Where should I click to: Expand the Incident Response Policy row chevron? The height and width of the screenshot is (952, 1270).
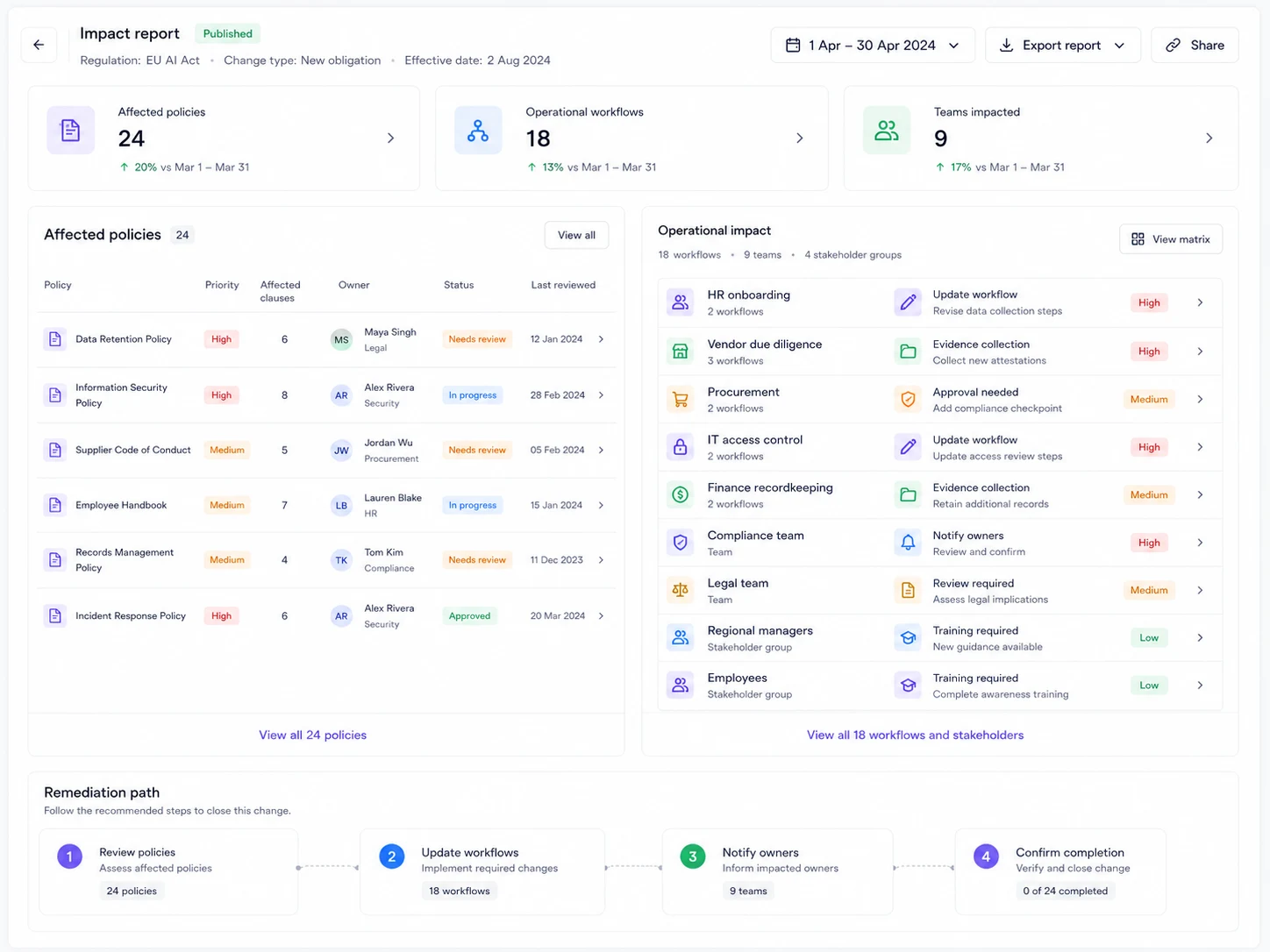tap(601, 616)
